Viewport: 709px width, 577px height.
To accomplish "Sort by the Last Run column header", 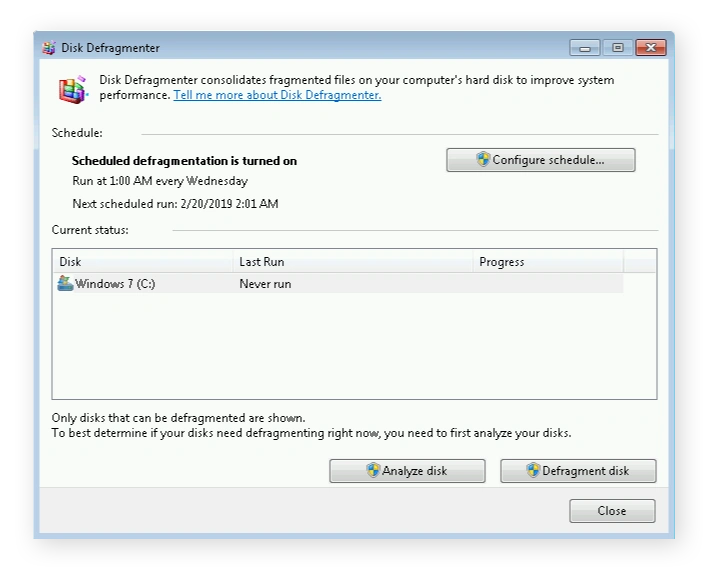I will coord(353,262).
